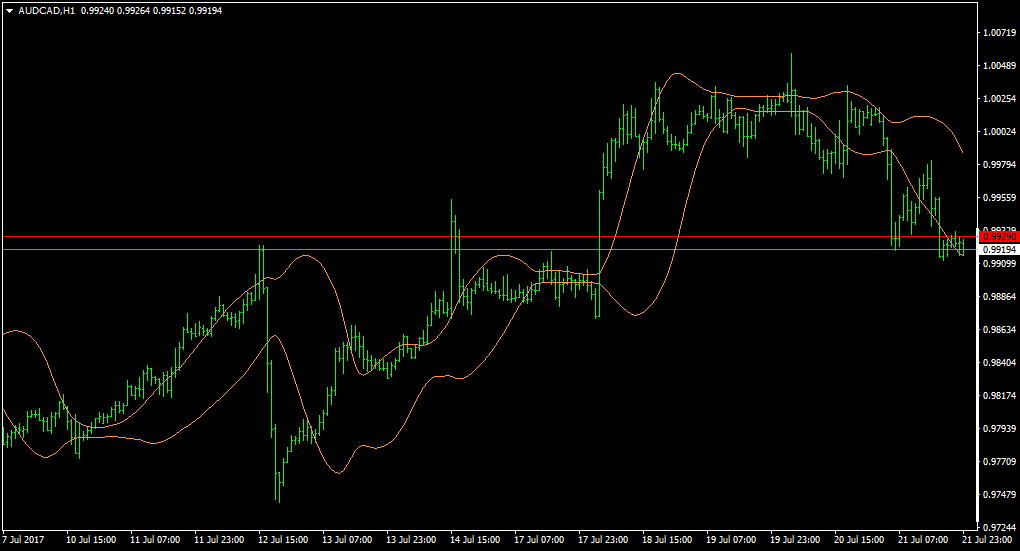Select the 0.99099 price scale label
The width and height of the screenshot is (1020, 551).
1000,263
